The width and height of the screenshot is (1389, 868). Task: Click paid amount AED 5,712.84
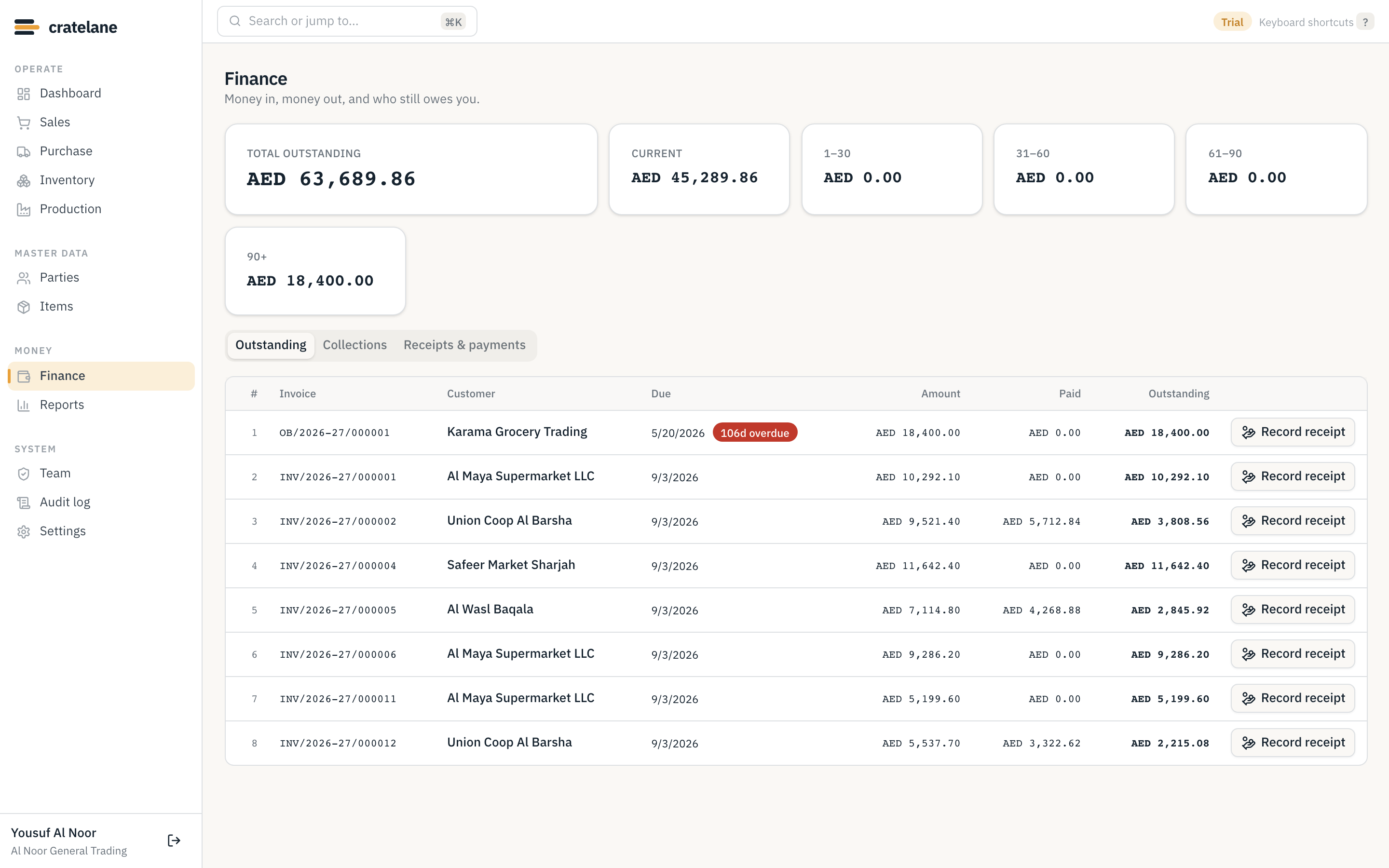(1041, 521)
